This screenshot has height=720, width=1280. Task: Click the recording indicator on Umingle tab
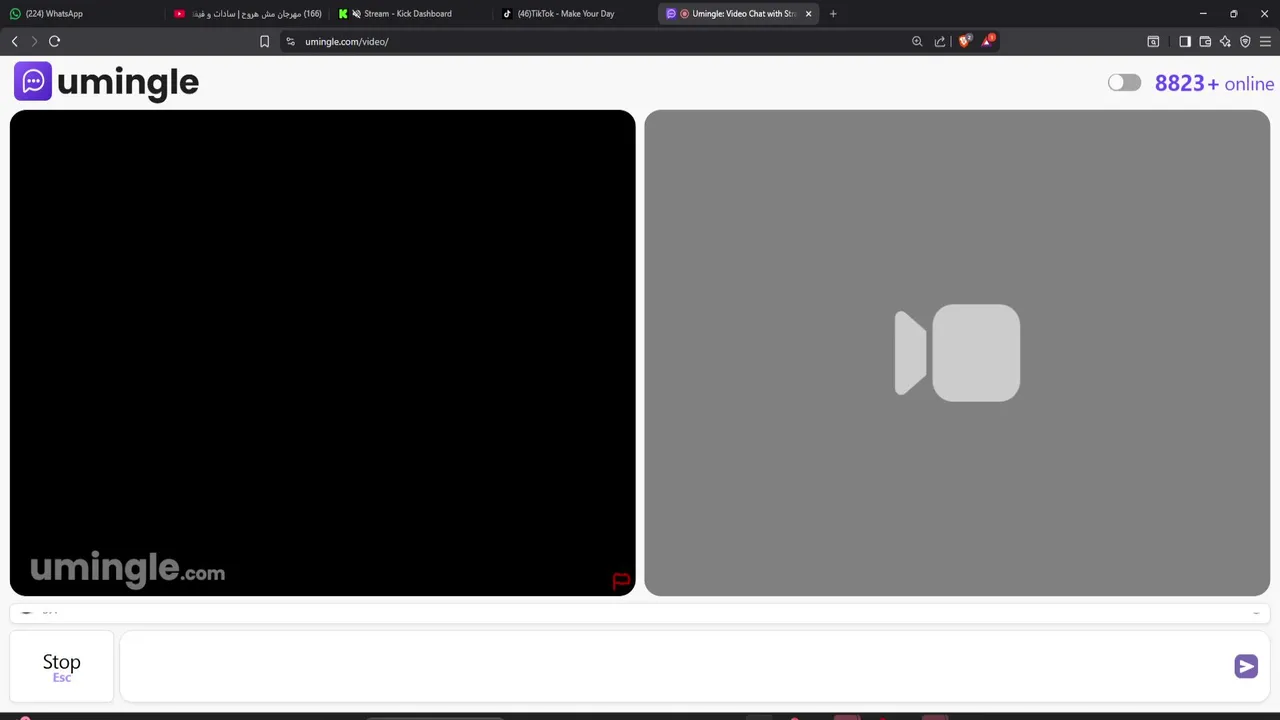coord(684,14)
